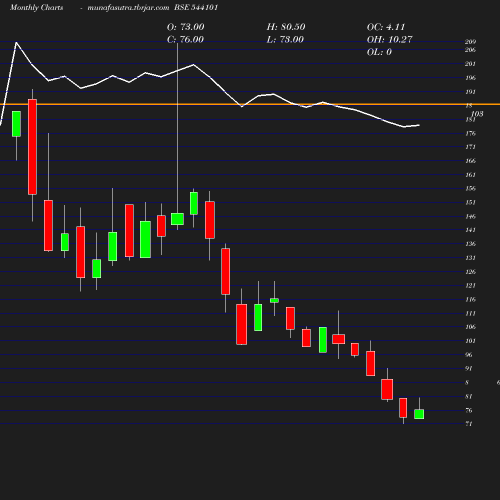500x500 pixels.
Task: Click the tallest red candle spanning 188 to 154
Action: (x=32, y=147)
